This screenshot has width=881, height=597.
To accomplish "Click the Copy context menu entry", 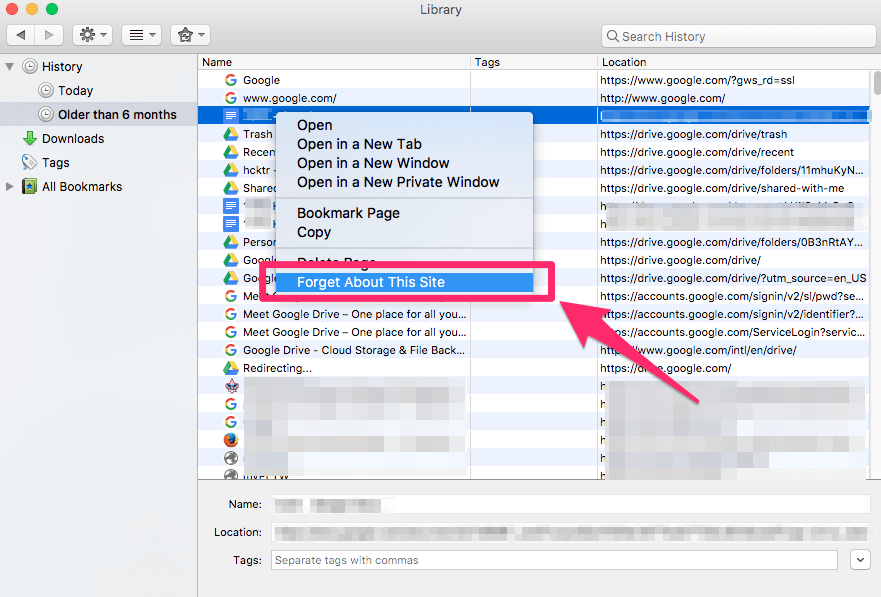I will 313,232.
